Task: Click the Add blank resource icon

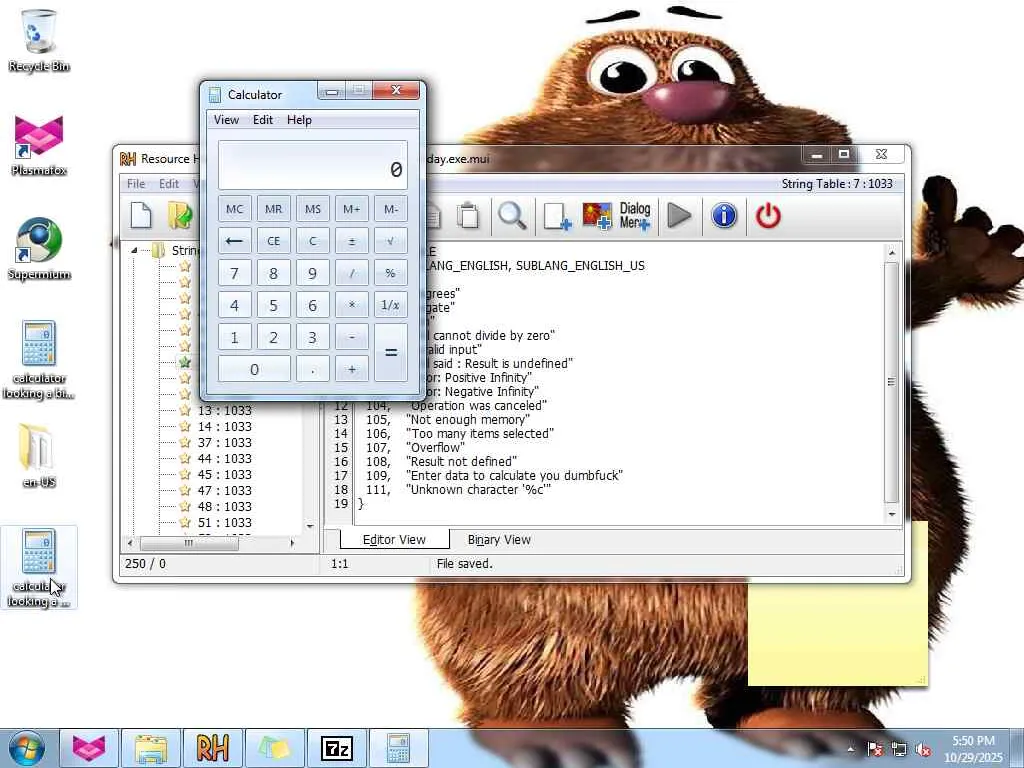Action: point(557,216)
